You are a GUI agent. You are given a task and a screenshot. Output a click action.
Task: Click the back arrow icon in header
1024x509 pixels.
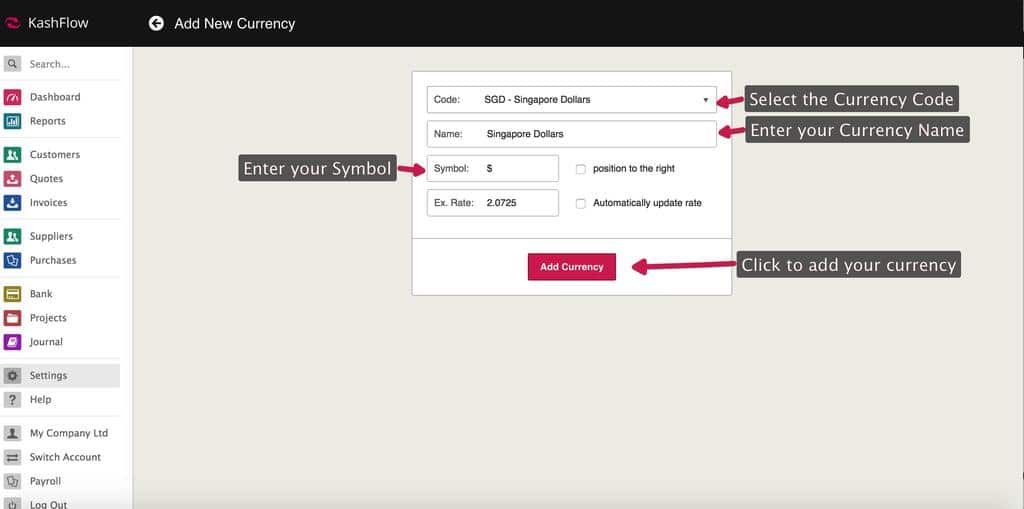[156, 23]
